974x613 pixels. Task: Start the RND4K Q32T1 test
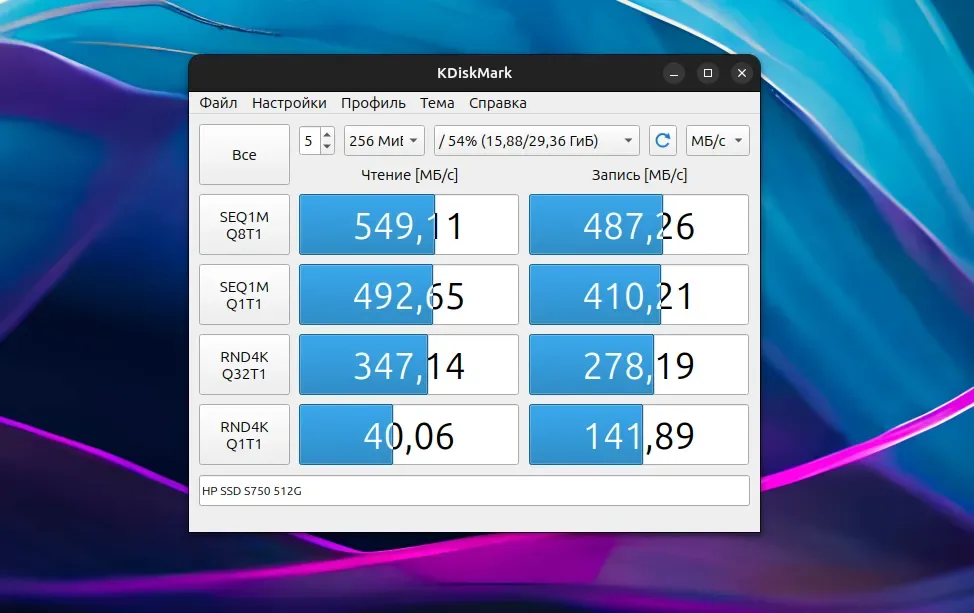click(x=244, y=365)
